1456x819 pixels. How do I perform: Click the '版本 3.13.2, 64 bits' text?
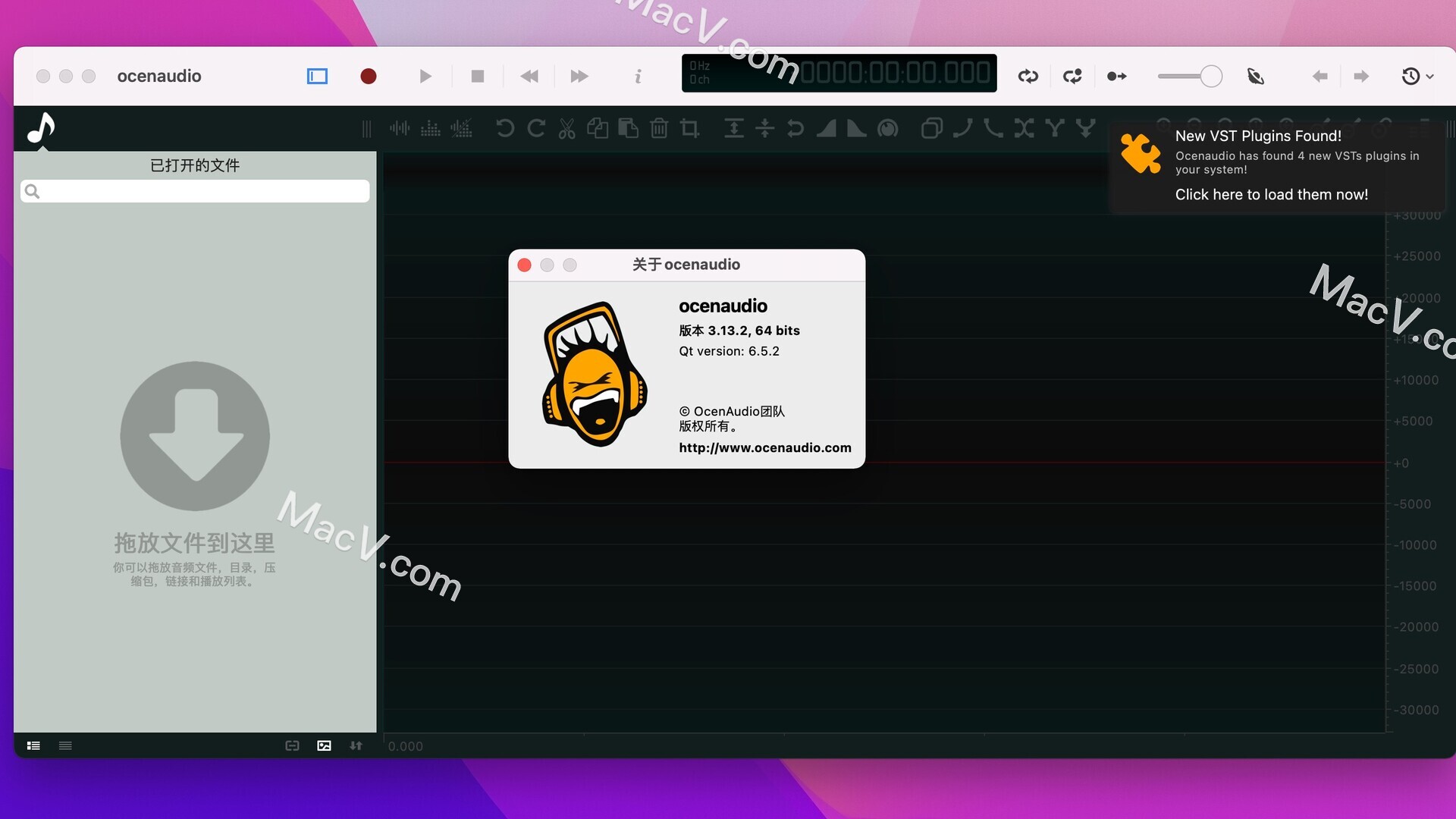tap(739, 331)
